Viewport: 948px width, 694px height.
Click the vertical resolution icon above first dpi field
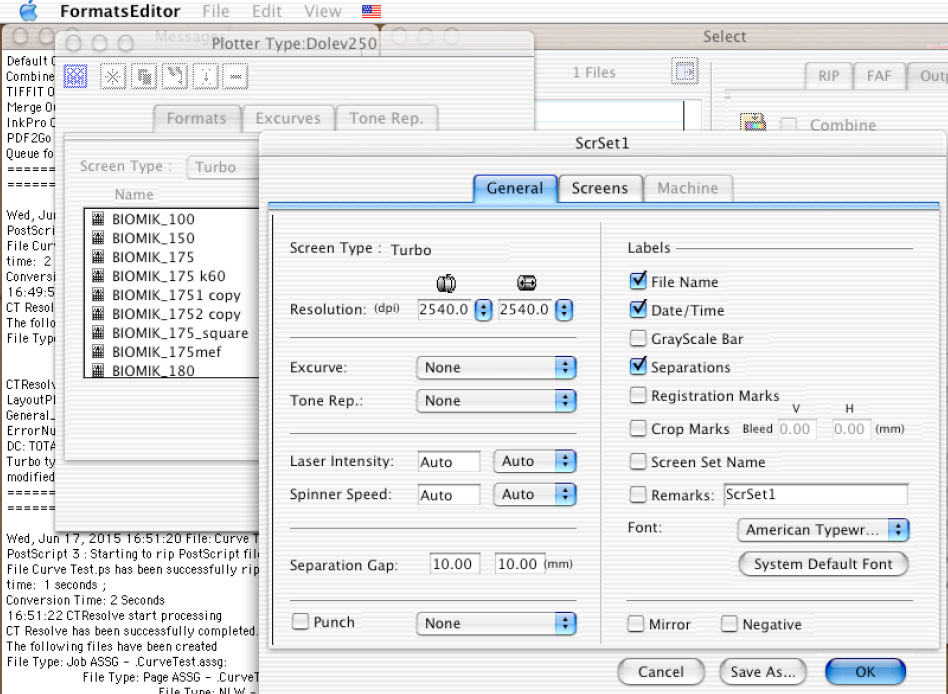(446, 283)
